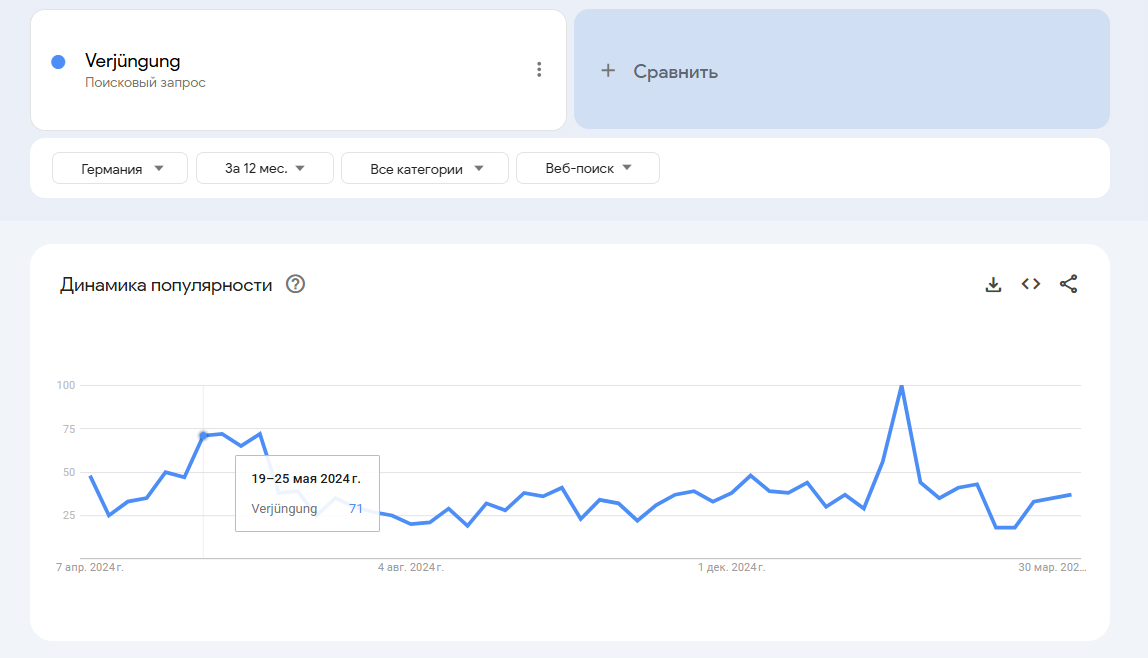Open three-dot menu for Verjüngung term
This screenshot has height=658, width=1148.
click(x=539, y=70)
